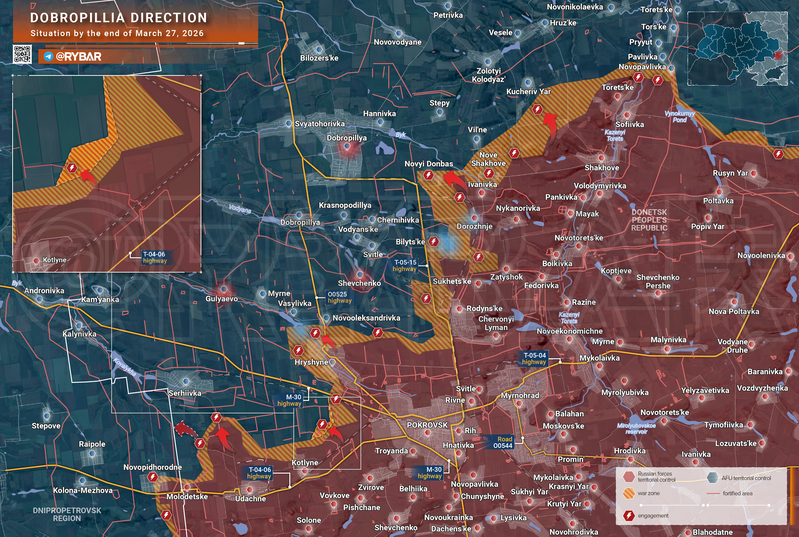Click the POKROVSK city label

428,425
